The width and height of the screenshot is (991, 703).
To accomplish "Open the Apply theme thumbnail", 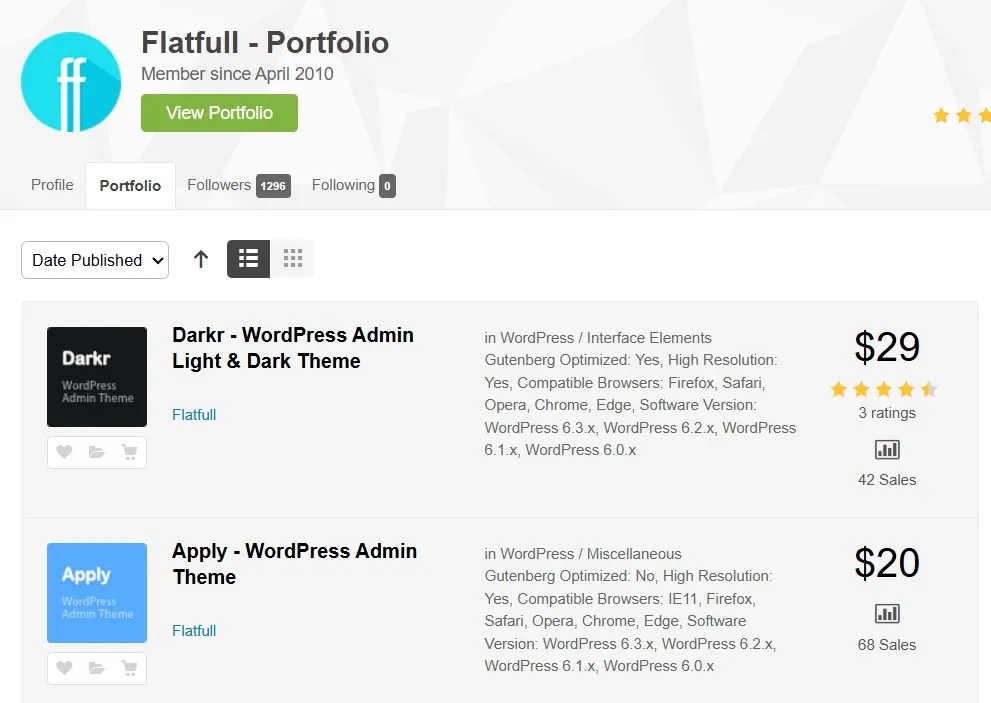I will tap(97, 593).
